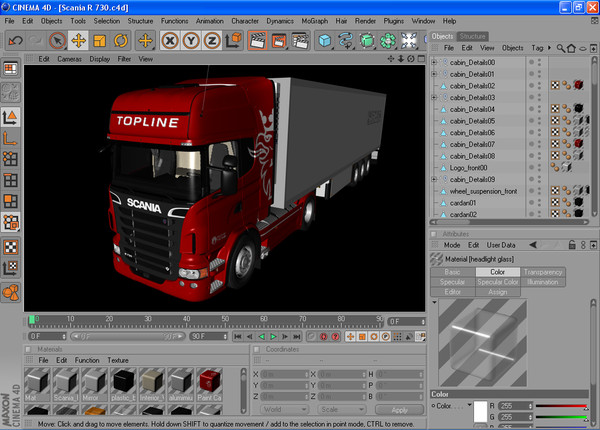Image resolution: width=600 pixels, height=430 pixels.
Task: Open the Color mode dropdown arrow
Action: pyautogui.click(x=469, y=405)
